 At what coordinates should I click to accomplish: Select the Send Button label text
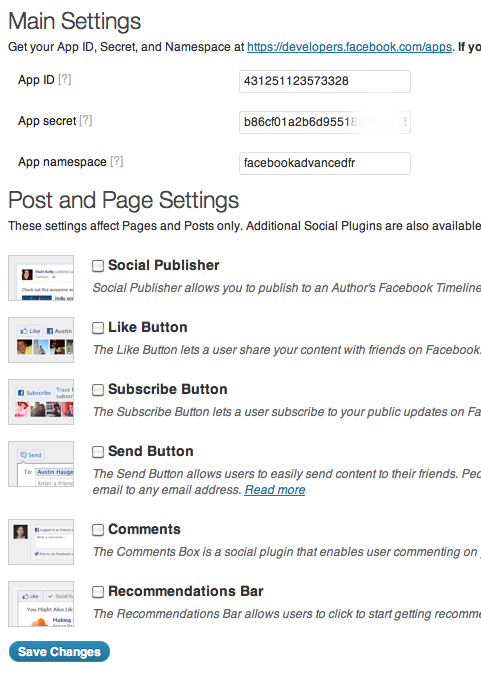pyautogui.click(x=151, y=451)
